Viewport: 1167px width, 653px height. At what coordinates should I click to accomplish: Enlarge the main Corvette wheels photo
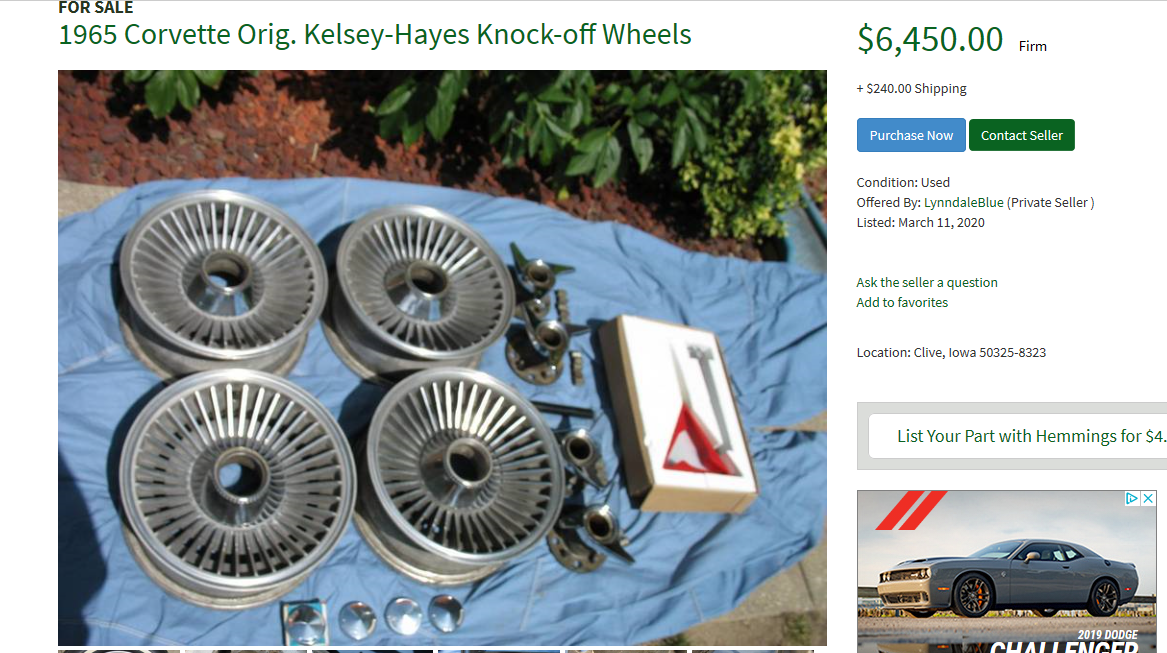442,357
